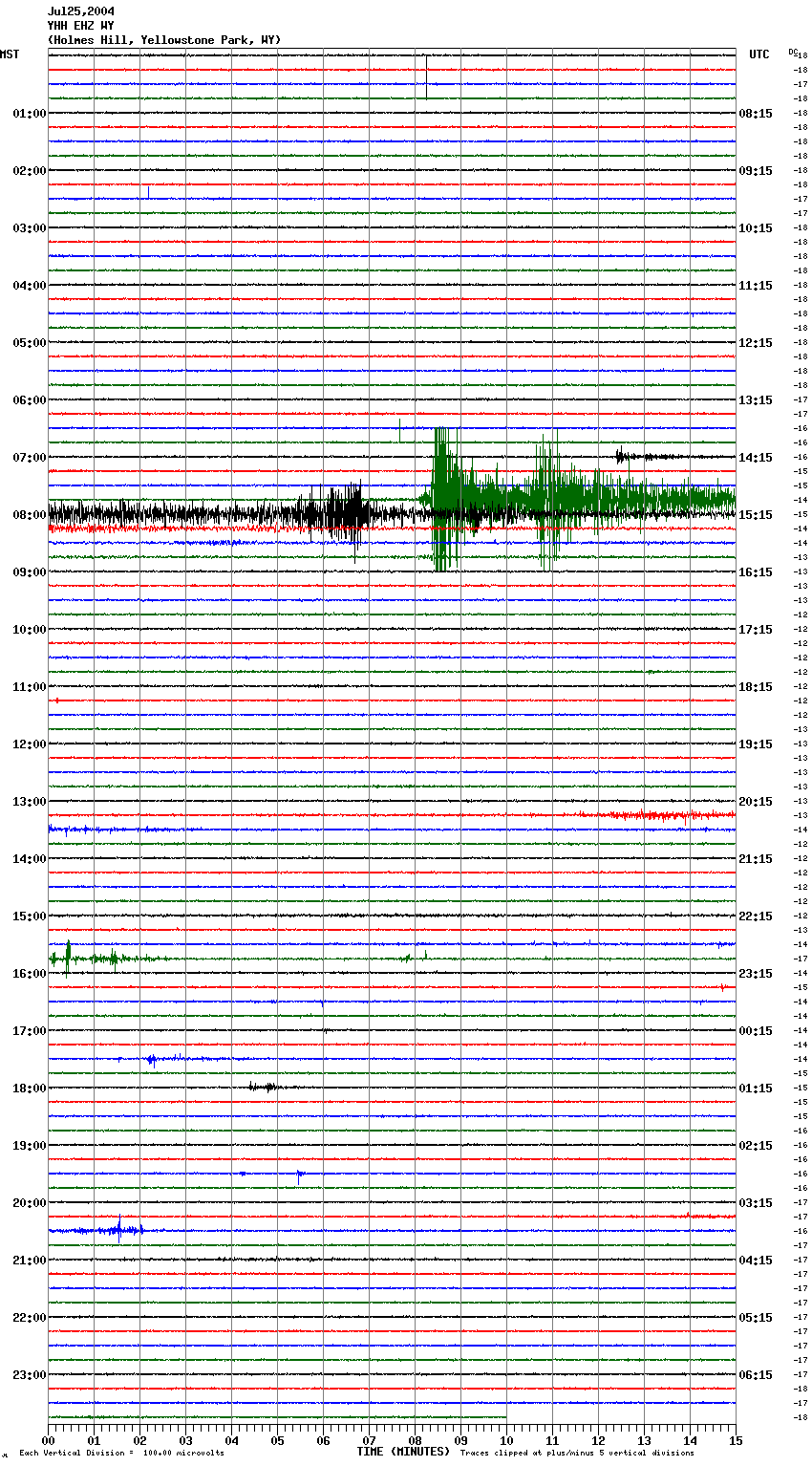Select the 01:00 MST time label
Viewport: 812px width, 1466px height.
[x=30, y=114]
